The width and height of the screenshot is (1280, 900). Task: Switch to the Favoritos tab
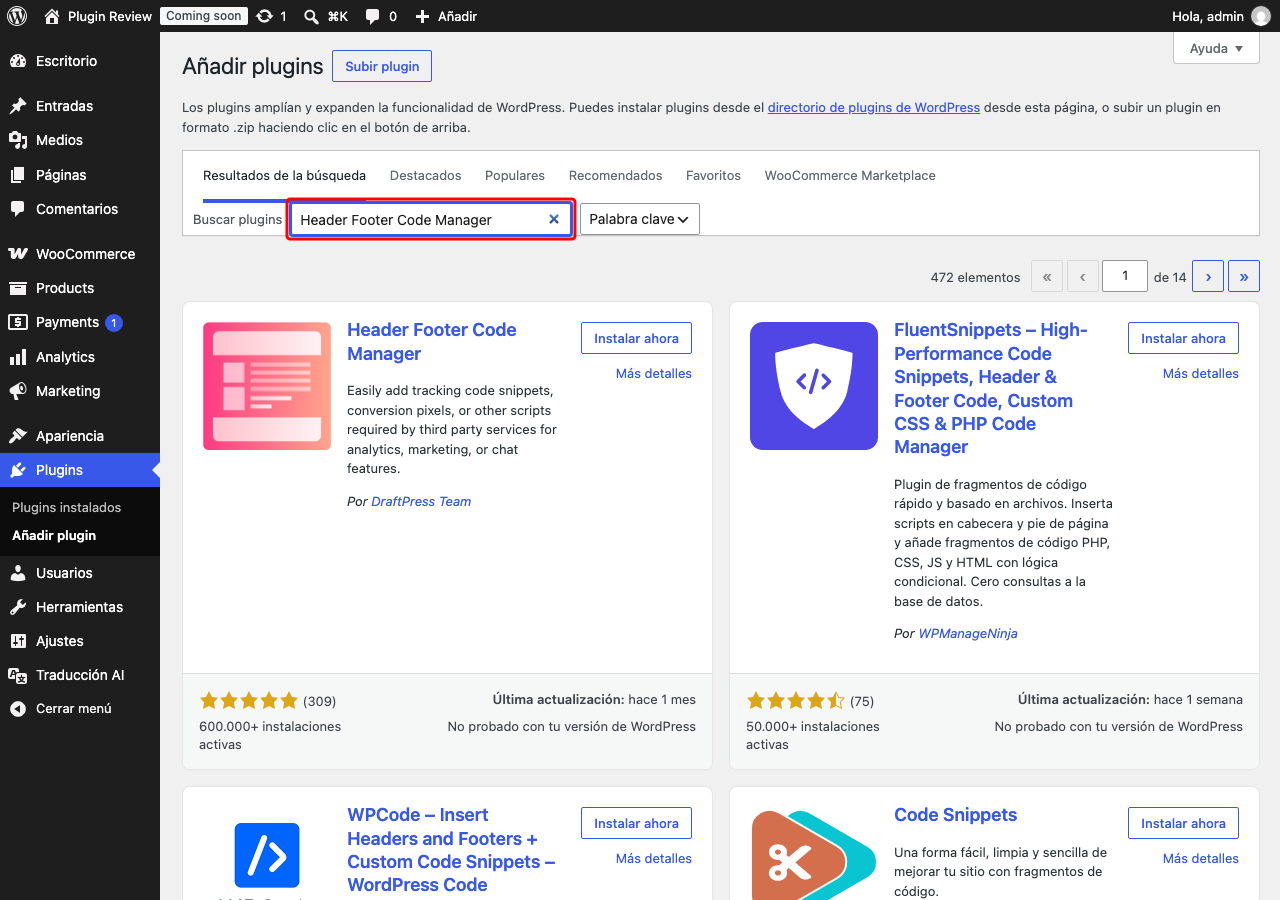(x=713, y=176)
